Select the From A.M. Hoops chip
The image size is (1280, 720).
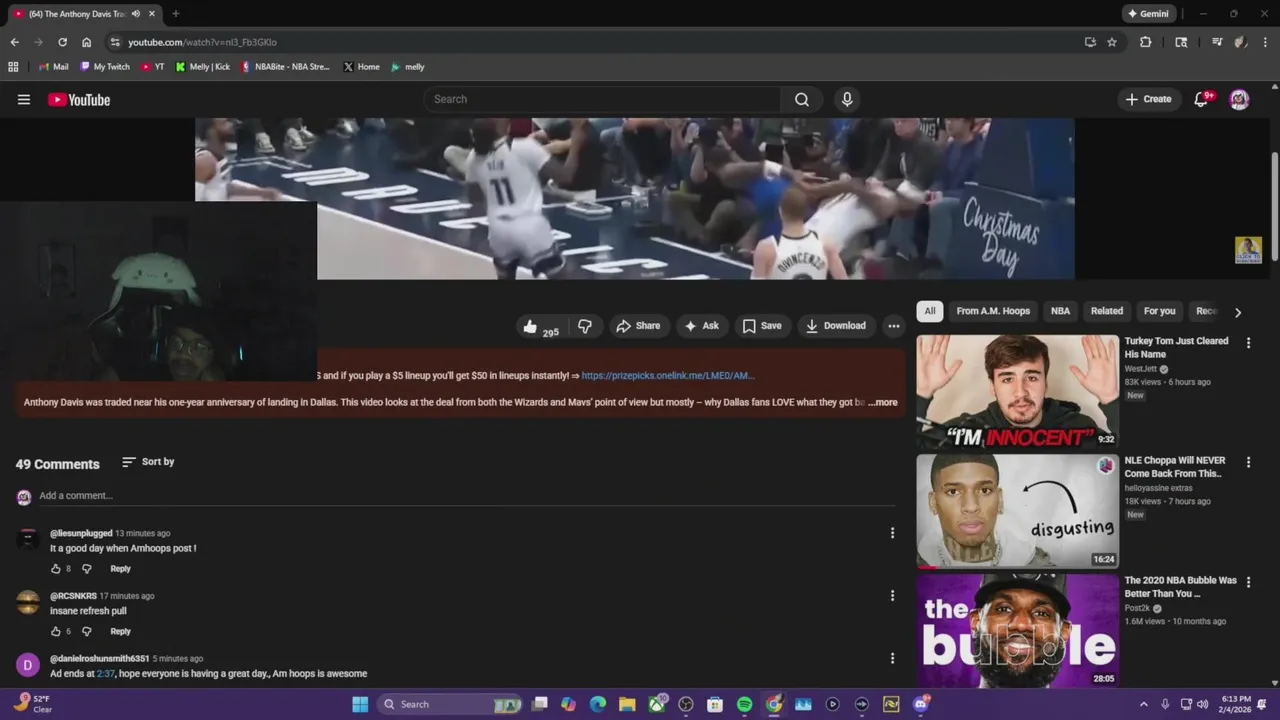click(993, 311)
